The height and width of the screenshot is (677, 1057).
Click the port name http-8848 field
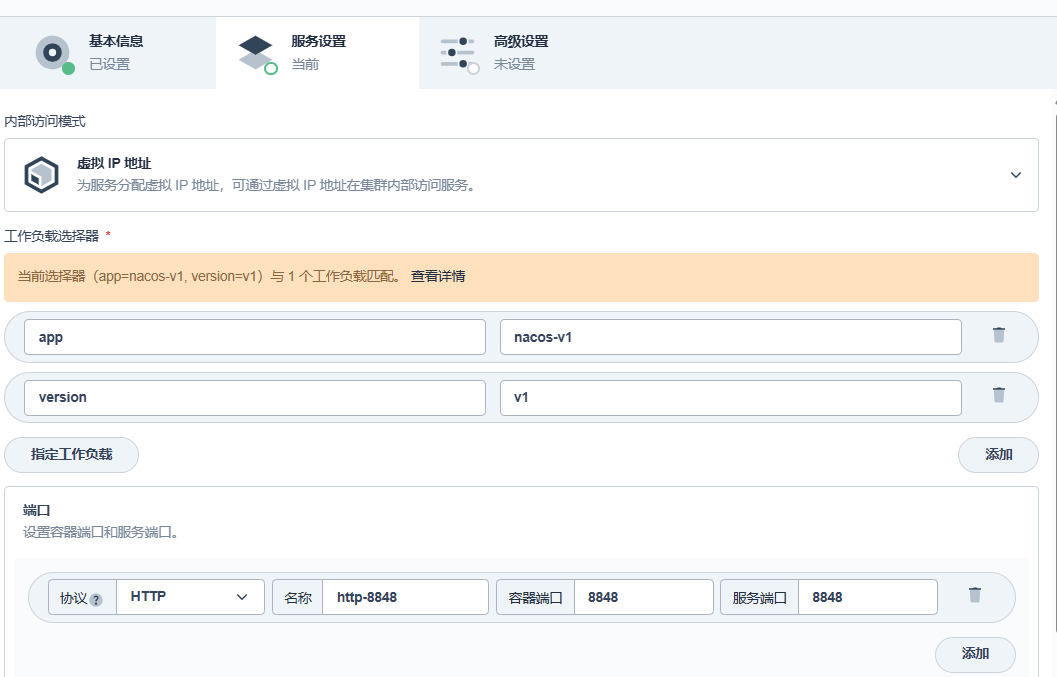pos(405,597)
